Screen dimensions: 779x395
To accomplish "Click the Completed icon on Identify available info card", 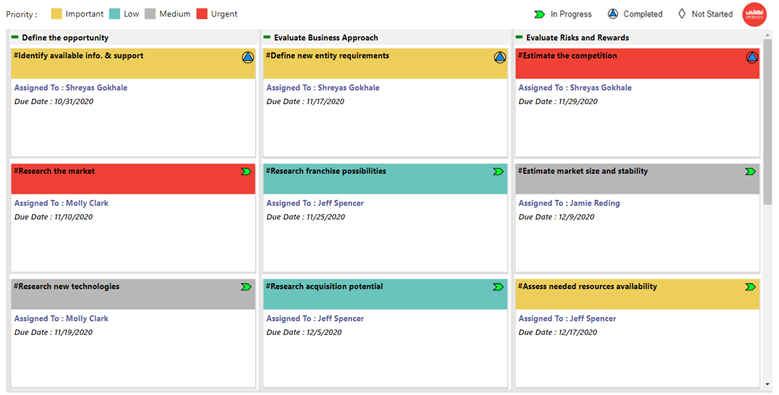I will point(247,58).
